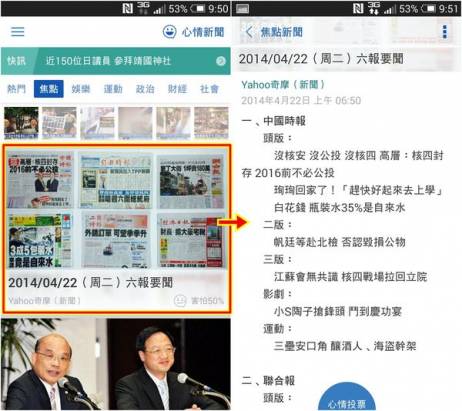462x411 pixels.
Task: Open the 政治 news tab
Action: coord(145,89)
